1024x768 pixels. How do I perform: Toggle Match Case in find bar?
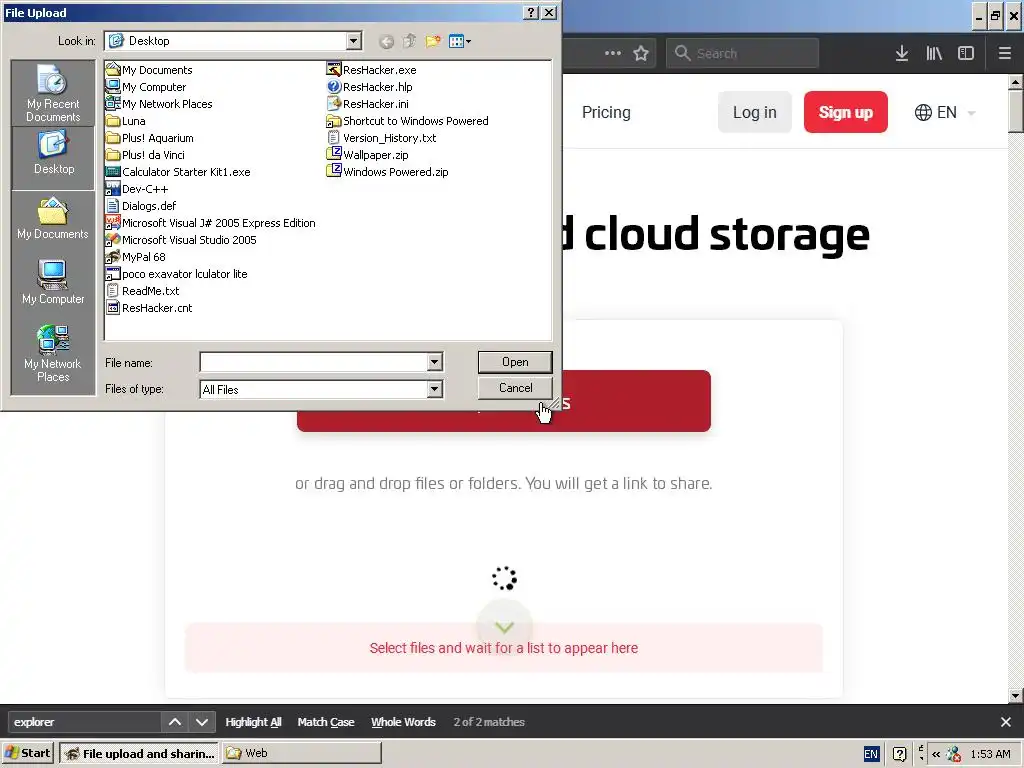(x=326, y=722)
